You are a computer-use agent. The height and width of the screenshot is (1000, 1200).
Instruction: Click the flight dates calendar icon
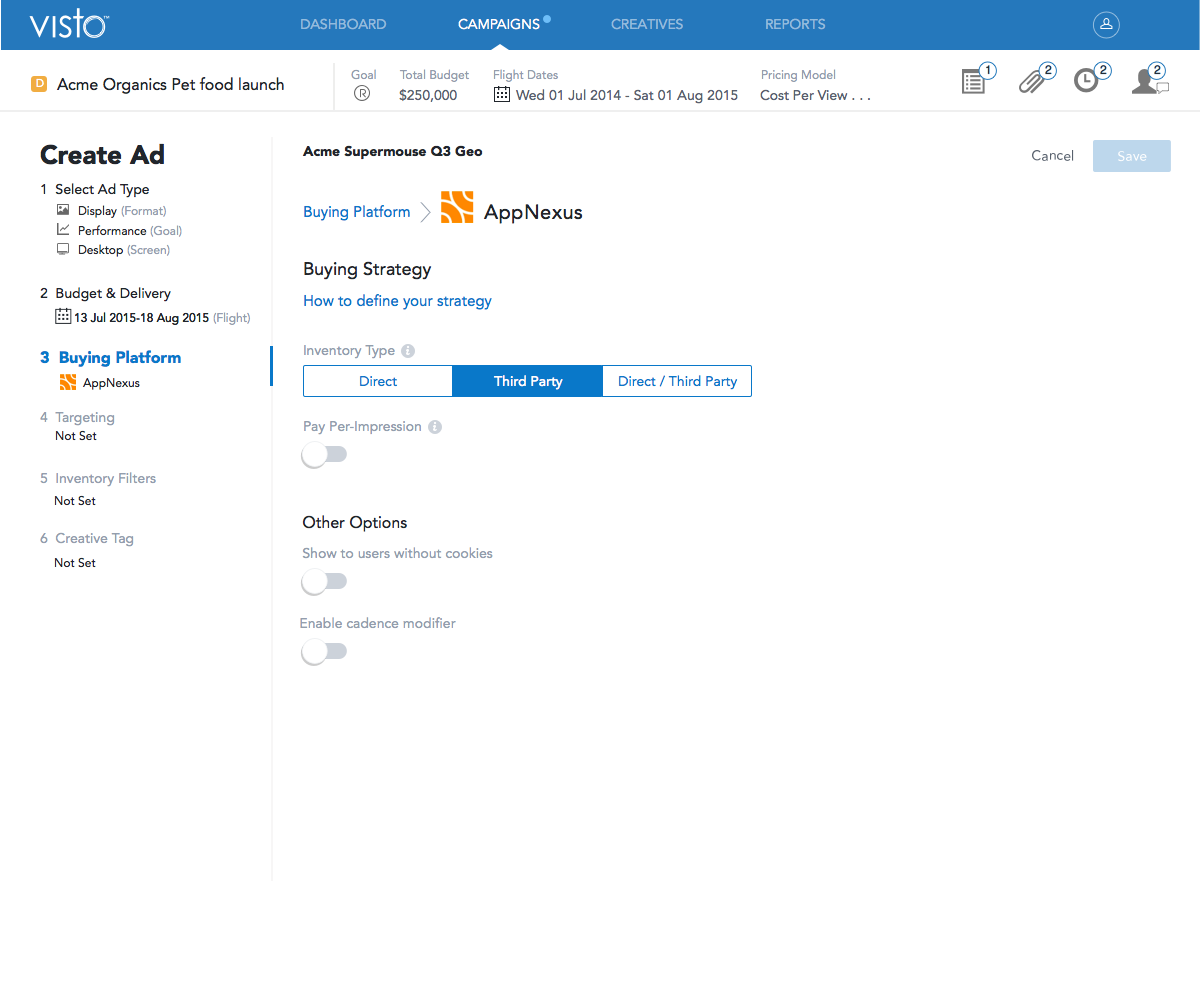coord(502,95)
